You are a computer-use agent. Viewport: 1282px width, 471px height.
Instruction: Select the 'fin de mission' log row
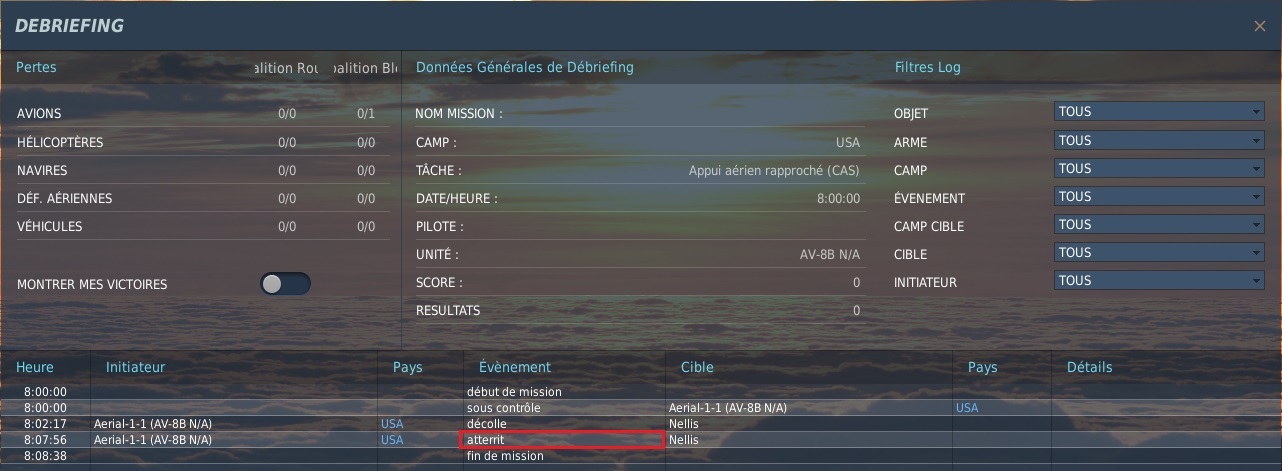(x=505, y=456)
